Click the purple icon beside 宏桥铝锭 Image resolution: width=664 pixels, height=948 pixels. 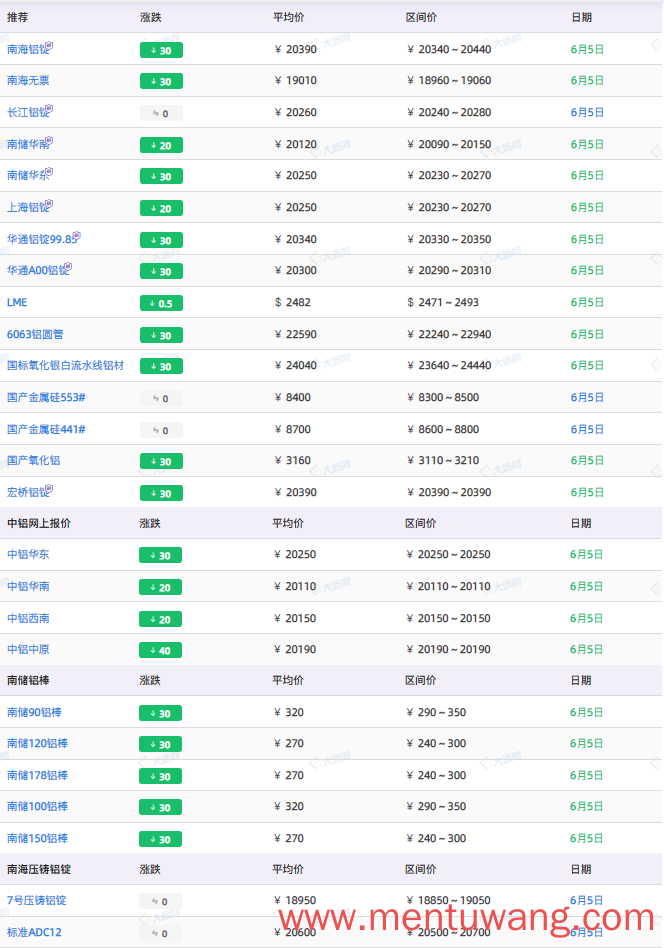click(50, 489)
